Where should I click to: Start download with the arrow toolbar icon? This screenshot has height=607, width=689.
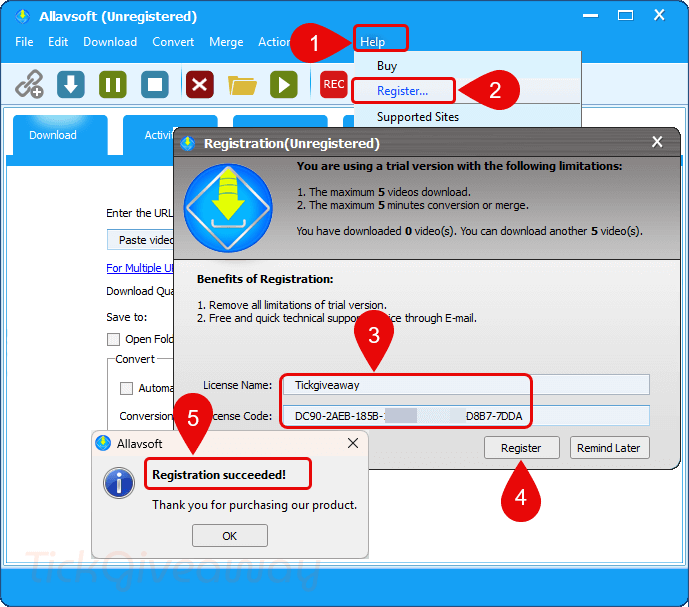pyautogui.click(x=71, y=84)
